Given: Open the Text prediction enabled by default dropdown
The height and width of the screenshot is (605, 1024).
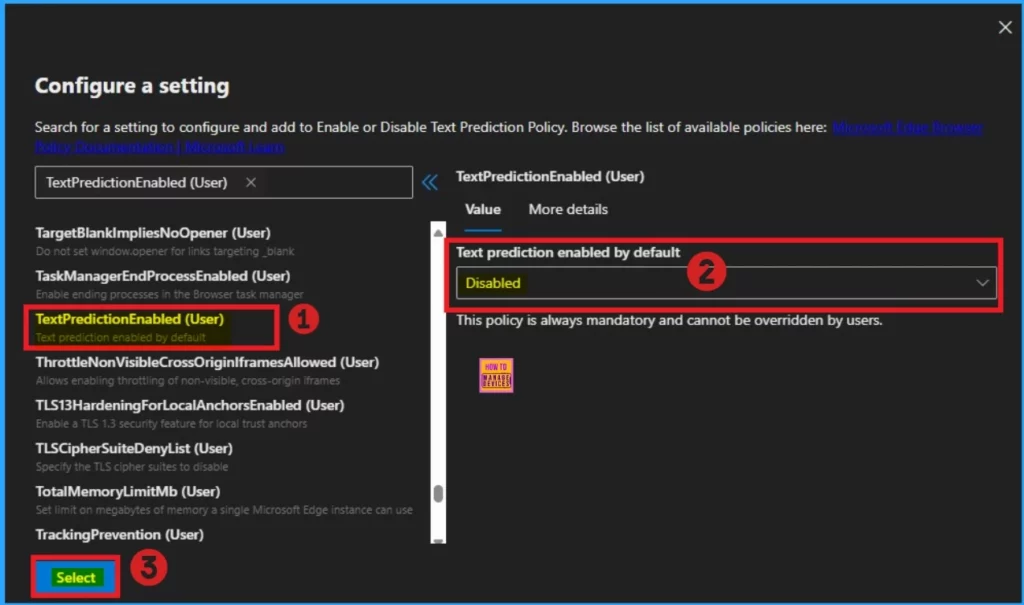Looking at the screenshot, I should click(x=726, y=283).
